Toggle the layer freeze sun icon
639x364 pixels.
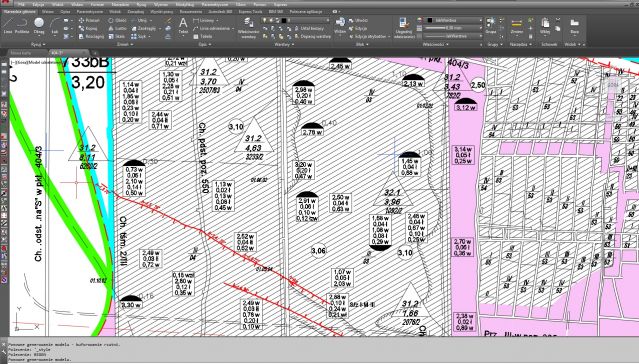point(270,20)
